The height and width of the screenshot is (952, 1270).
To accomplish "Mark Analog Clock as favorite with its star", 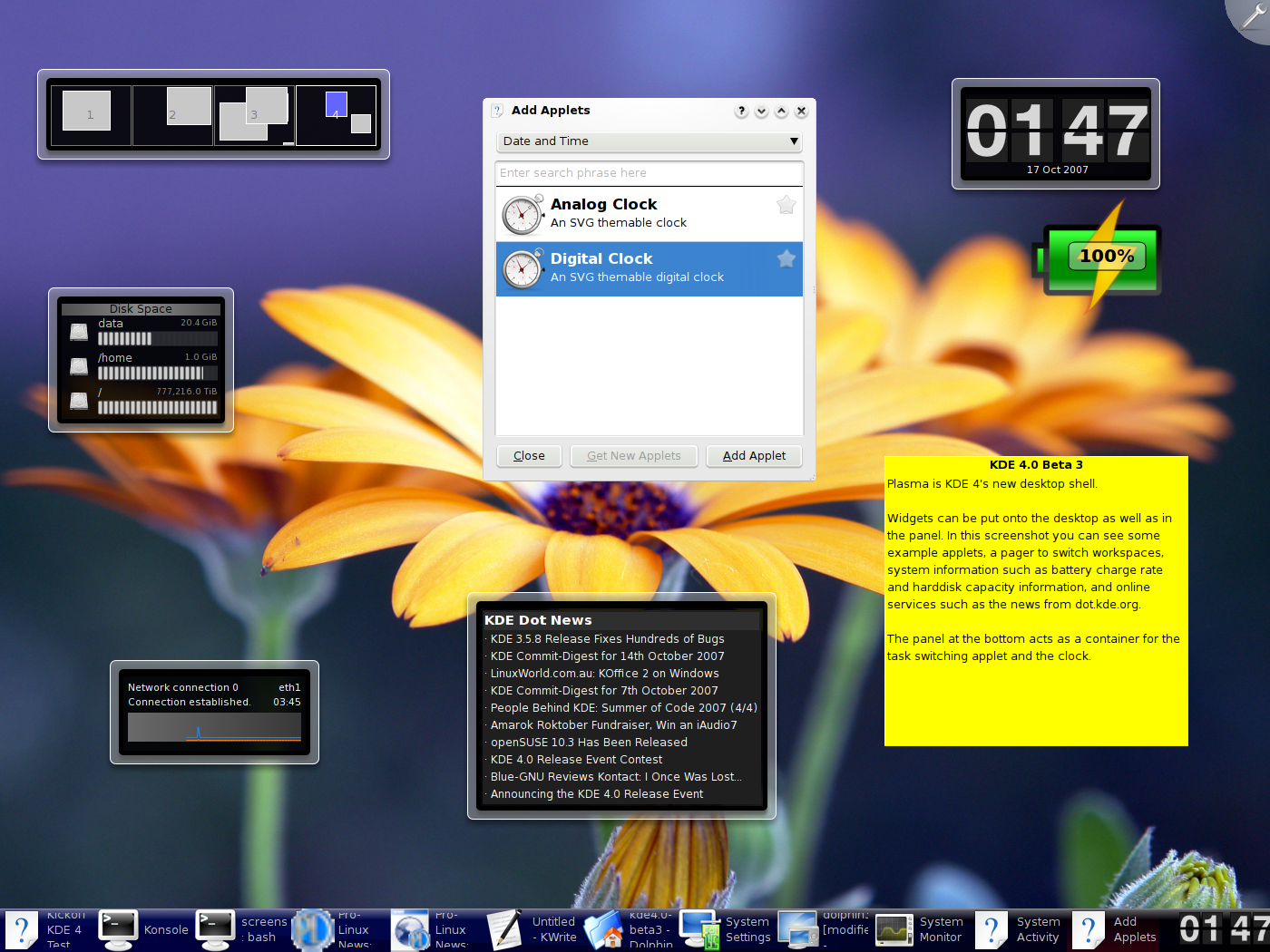I will click(786, 205).
